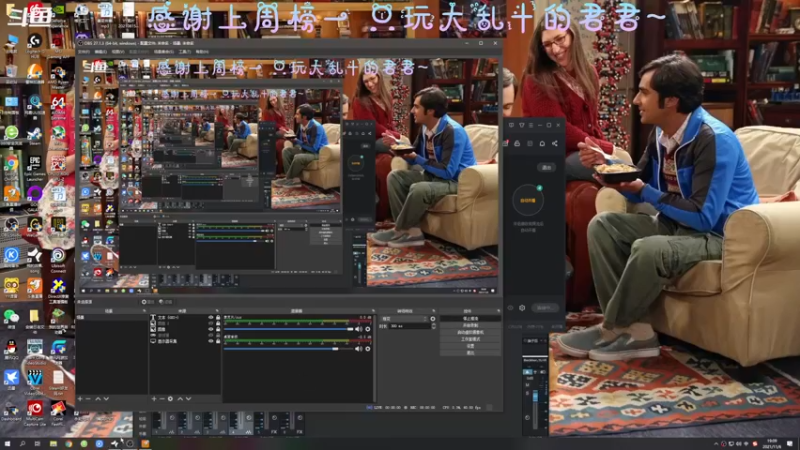The height and width of the screenshot is (450, 800).
Task: Pop out the Sources dock panel
Action: (x=217, y=311)
